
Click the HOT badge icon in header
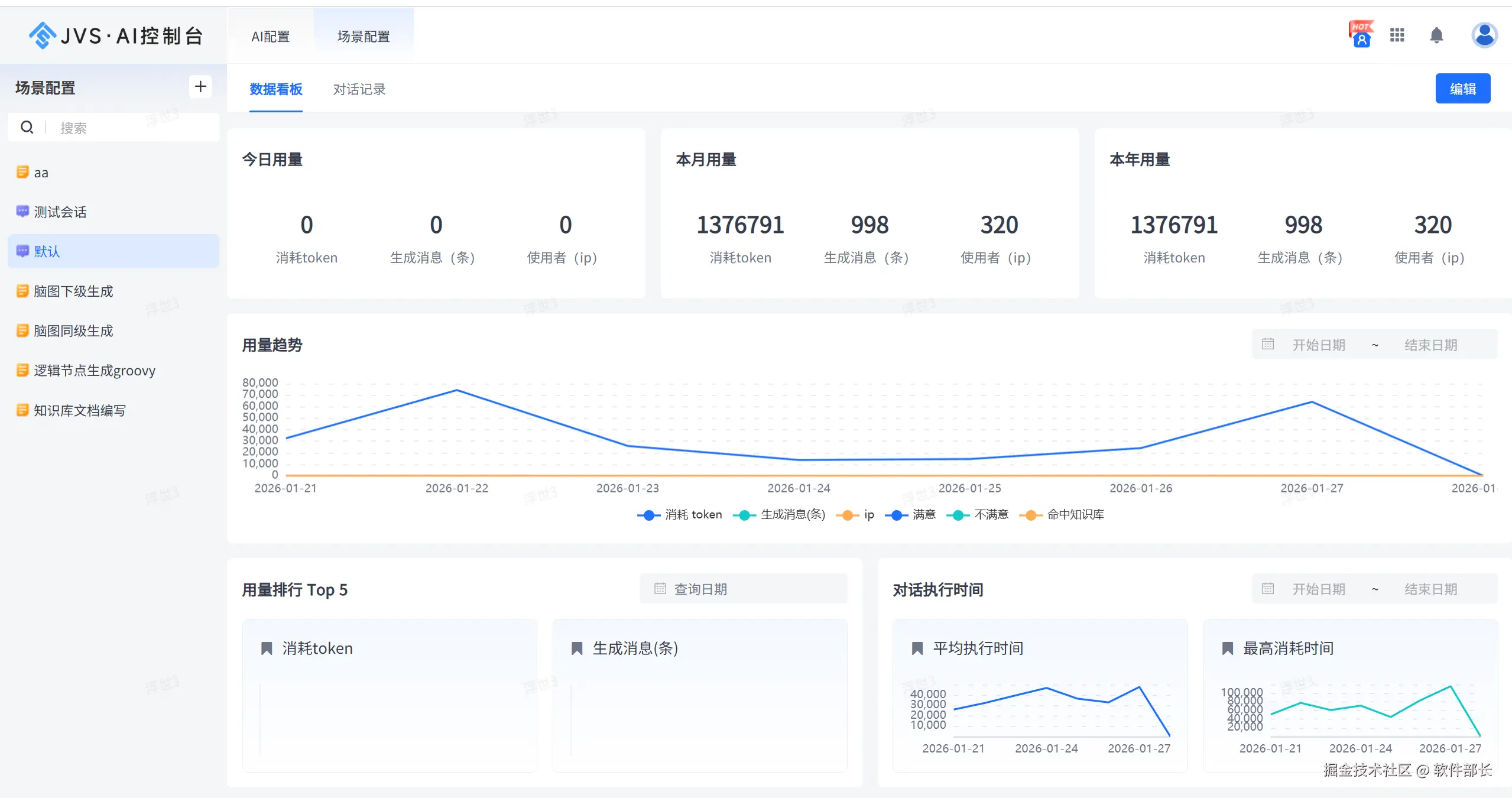pyautogui.click(x=1361, y=34)
